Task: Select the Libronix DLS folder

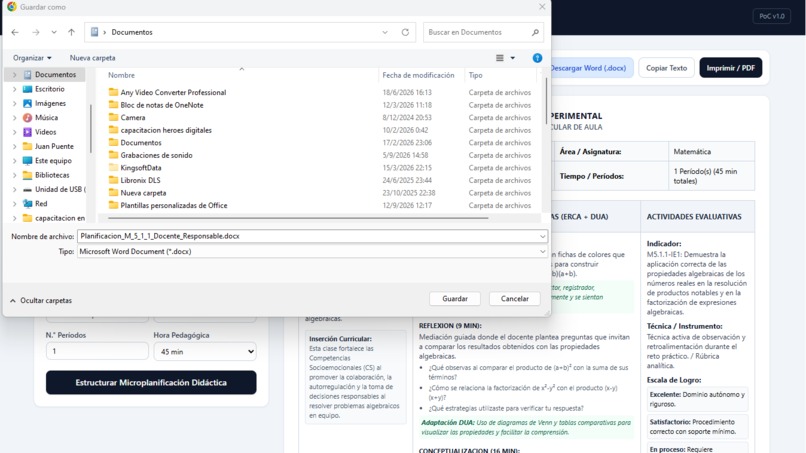Action: (x=140, y=180)
